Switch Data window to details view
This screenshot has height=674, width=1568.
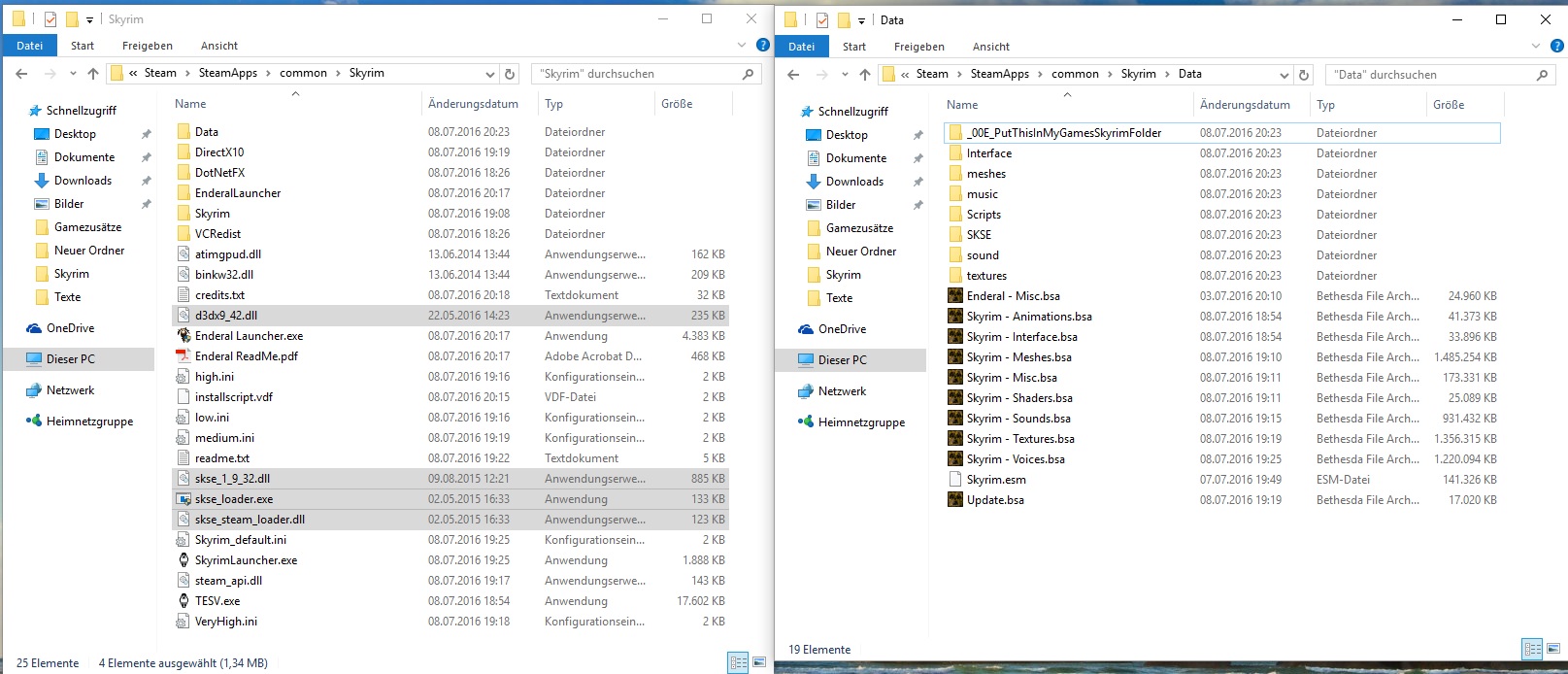coord(1532,649)
